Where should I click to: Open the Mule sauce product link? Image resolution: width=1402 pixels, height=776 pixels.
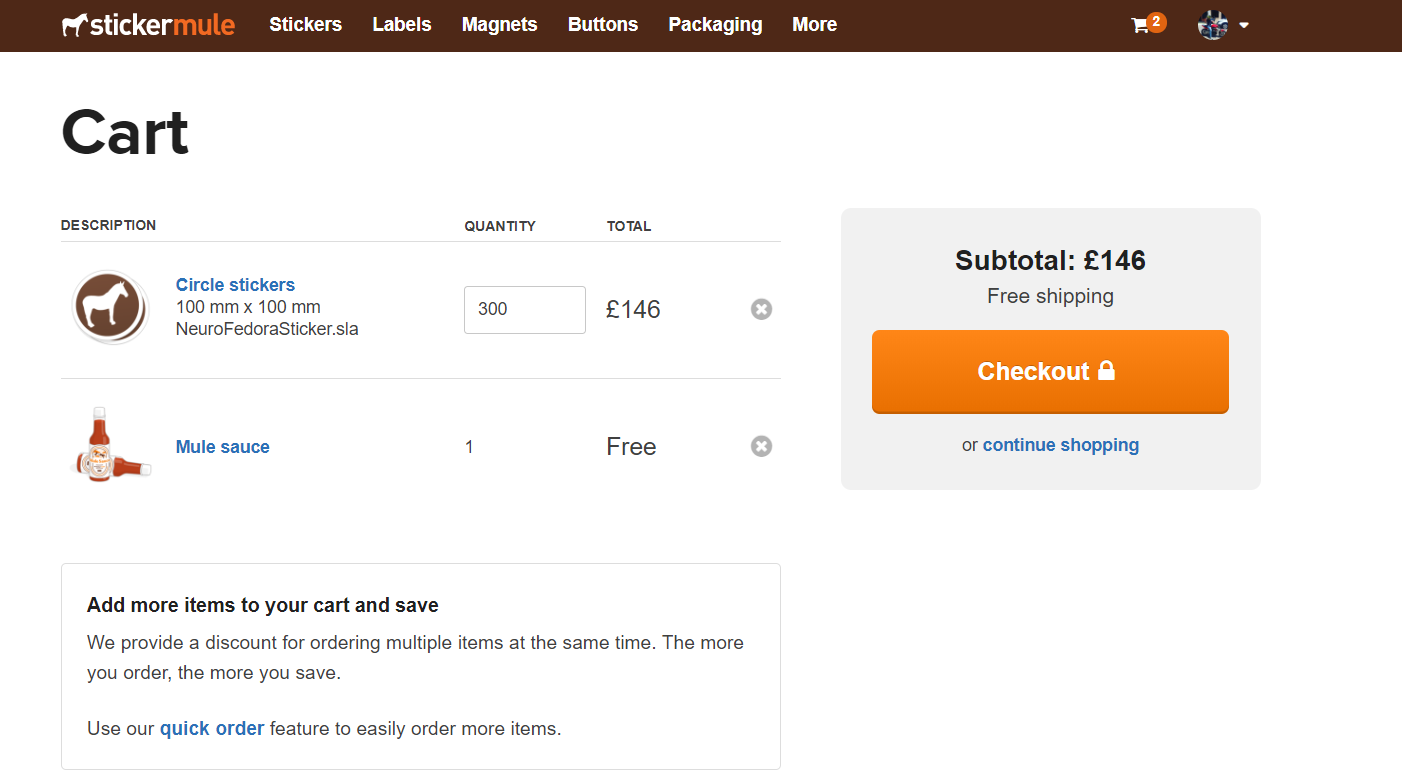click(223, 447)
